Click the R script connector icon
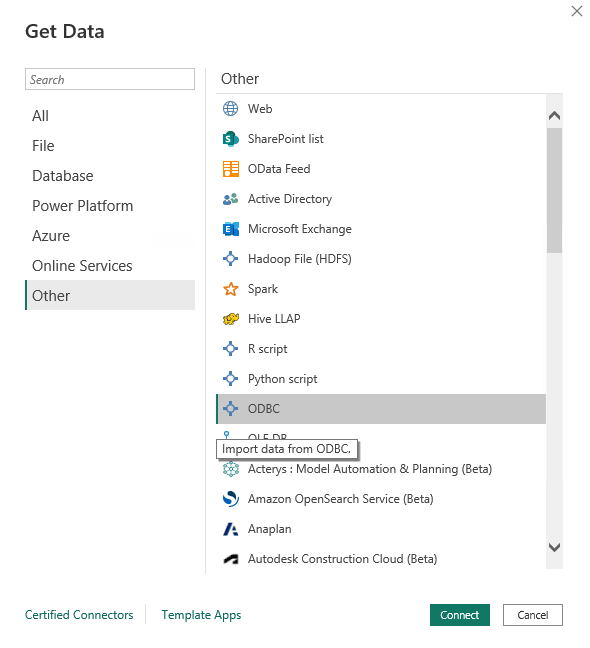590x648 pixels. click(231, 349)
